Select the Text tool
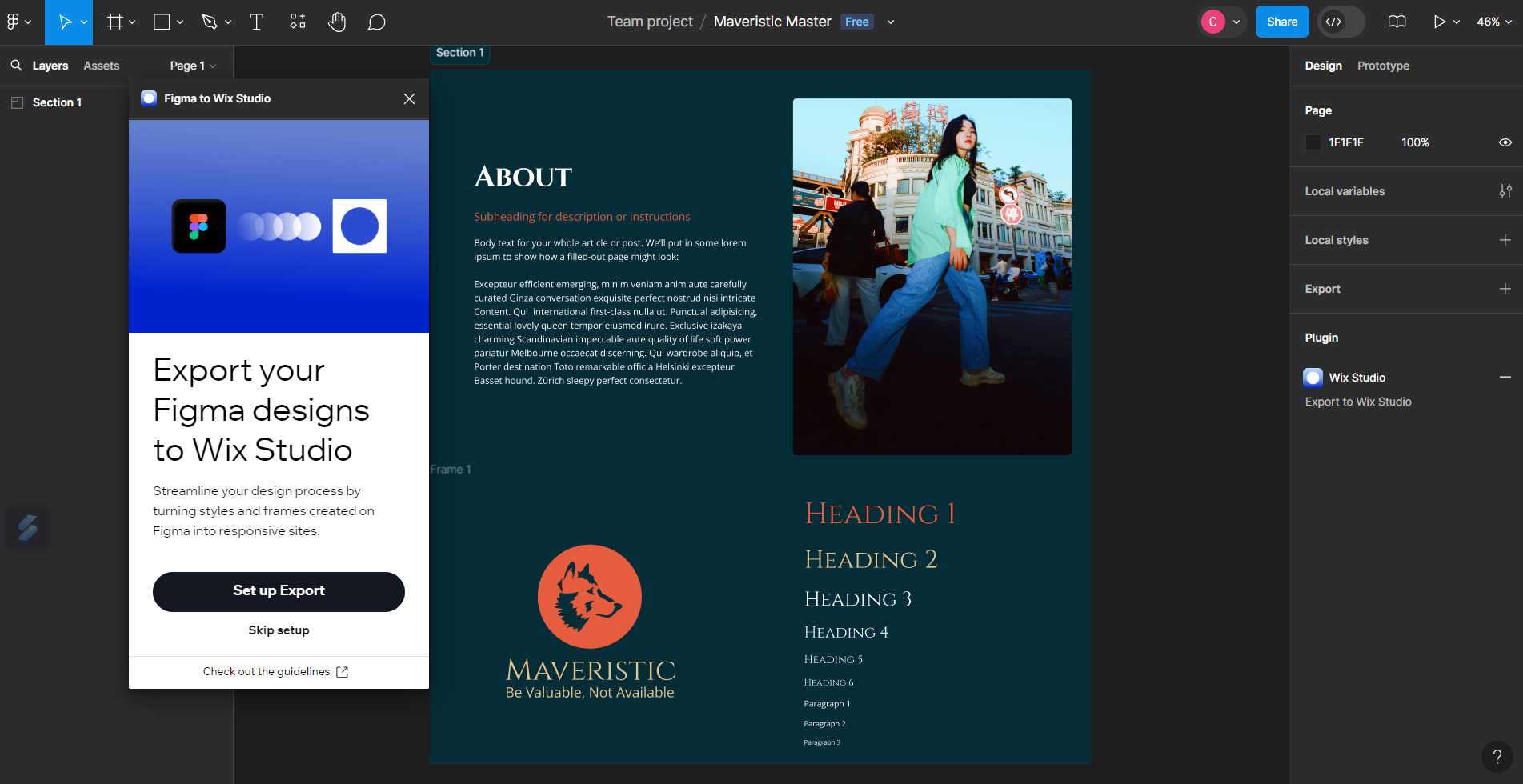 [x=256, y=22]
